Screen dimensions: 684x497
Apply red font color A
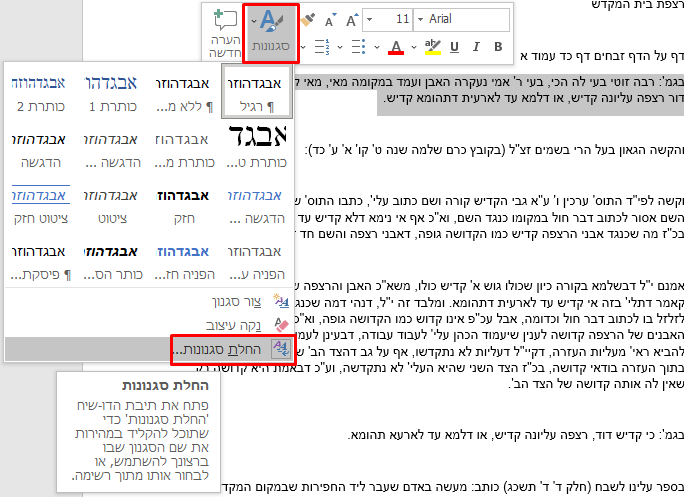396,46
